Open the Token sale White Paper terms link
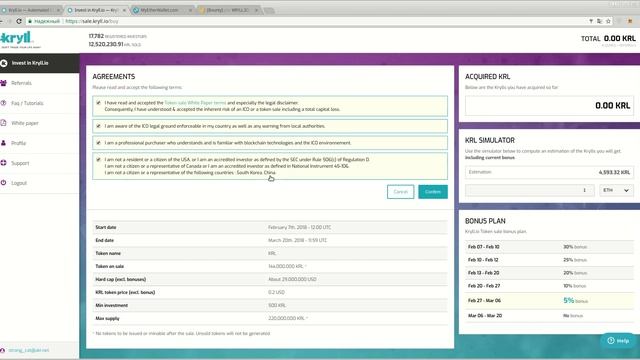Viewport: 640px width, 360px height. pos(195,103)
